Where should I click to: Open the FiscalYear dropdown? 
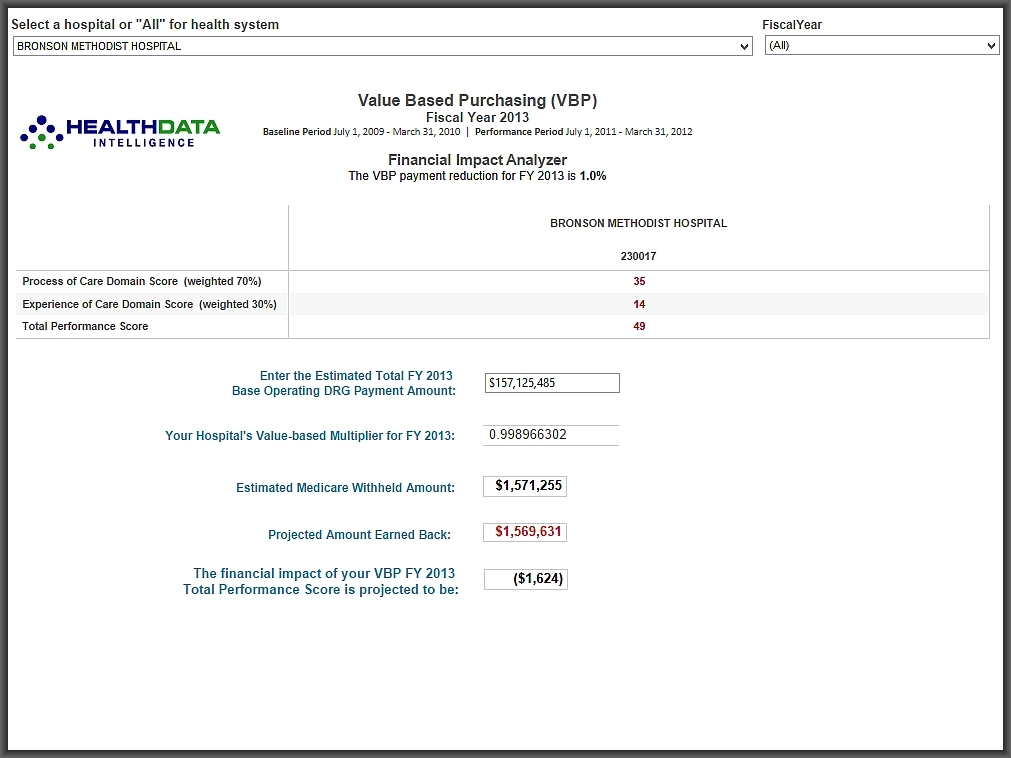coord(881,45)
